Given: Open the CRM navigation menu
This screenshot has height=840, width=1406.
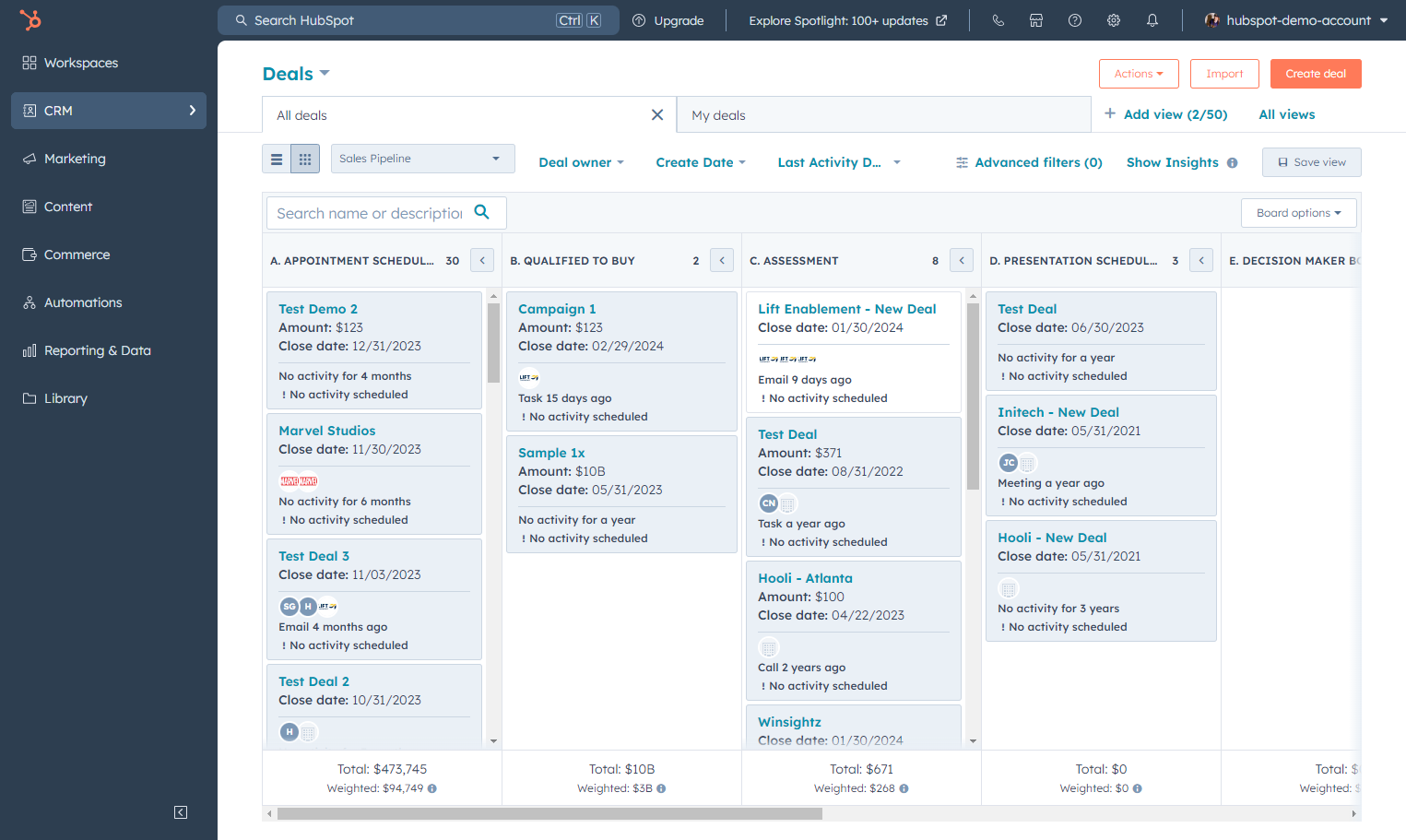Looking at the screenshot, I should click(109, 111).
